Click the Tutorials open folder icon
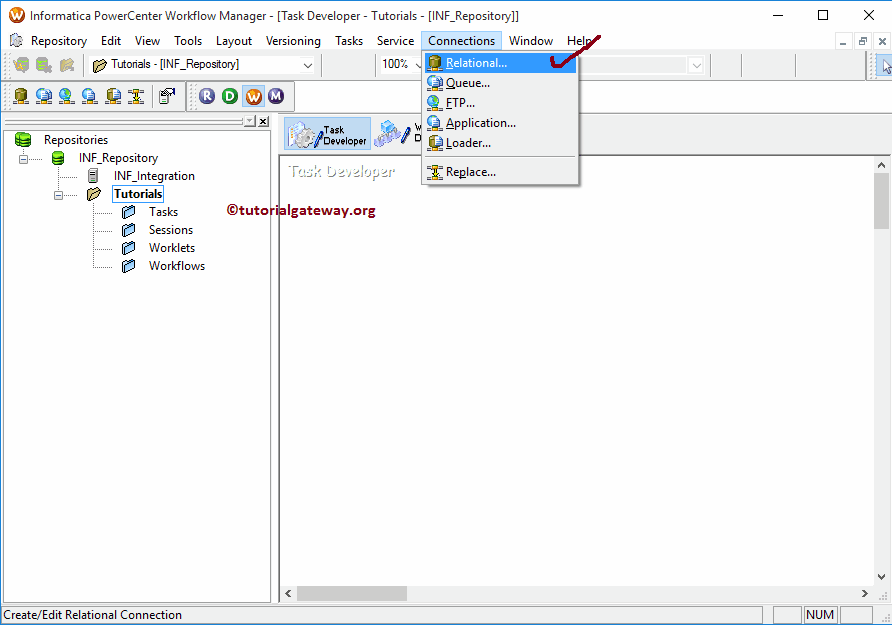Screen dimensions: 892x625 click(94, 194)
